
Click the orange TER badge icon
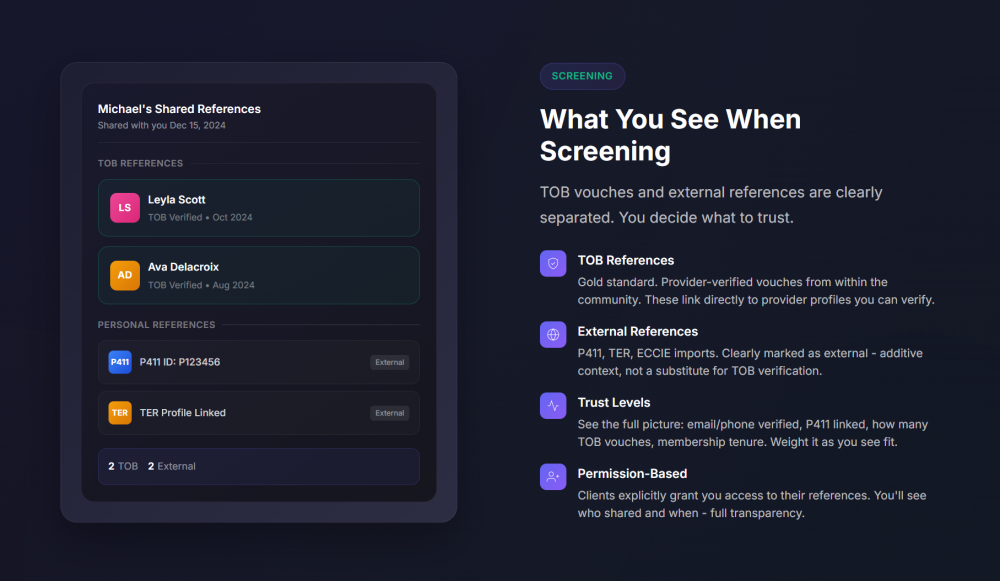pos(120,413)
